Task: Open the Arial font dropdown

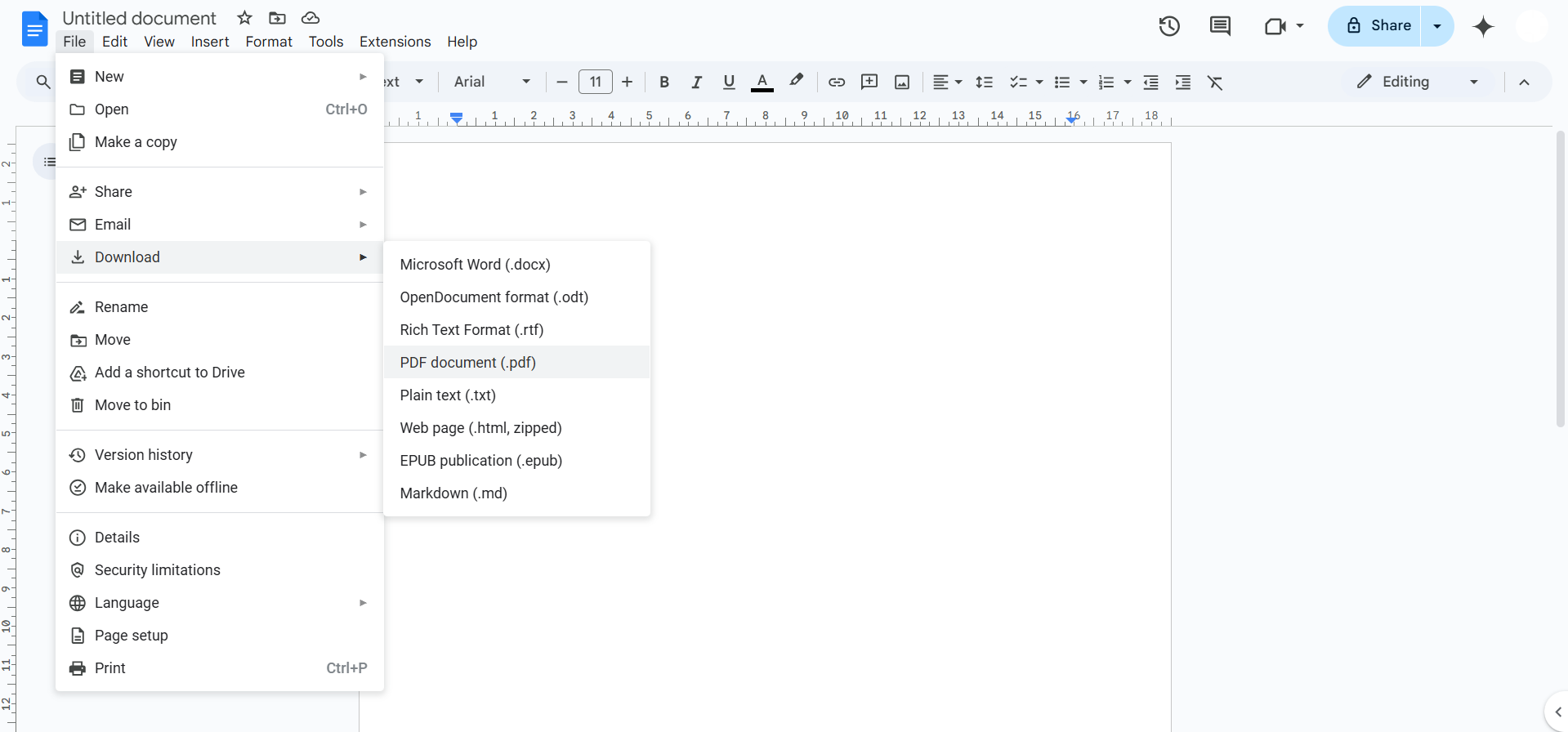Action: click(x=491, y=82)
